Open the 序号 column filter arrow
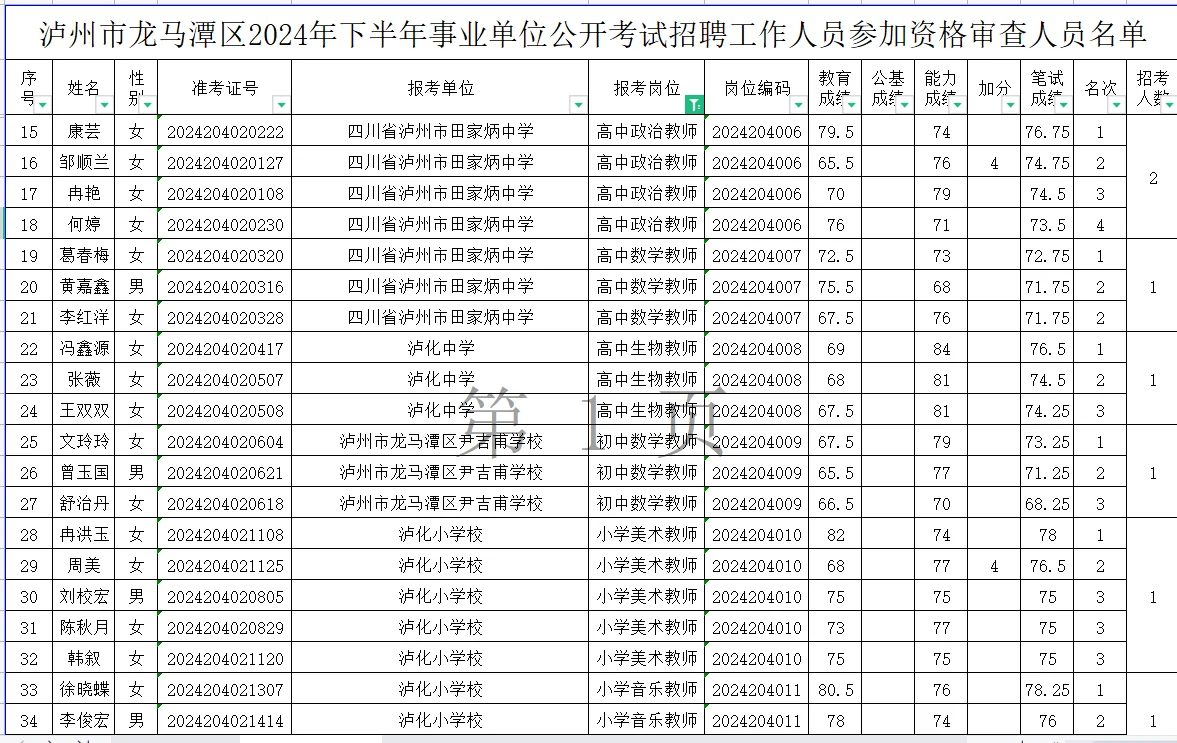Screen dimensions: 1177x743 [x=40, y=107]
